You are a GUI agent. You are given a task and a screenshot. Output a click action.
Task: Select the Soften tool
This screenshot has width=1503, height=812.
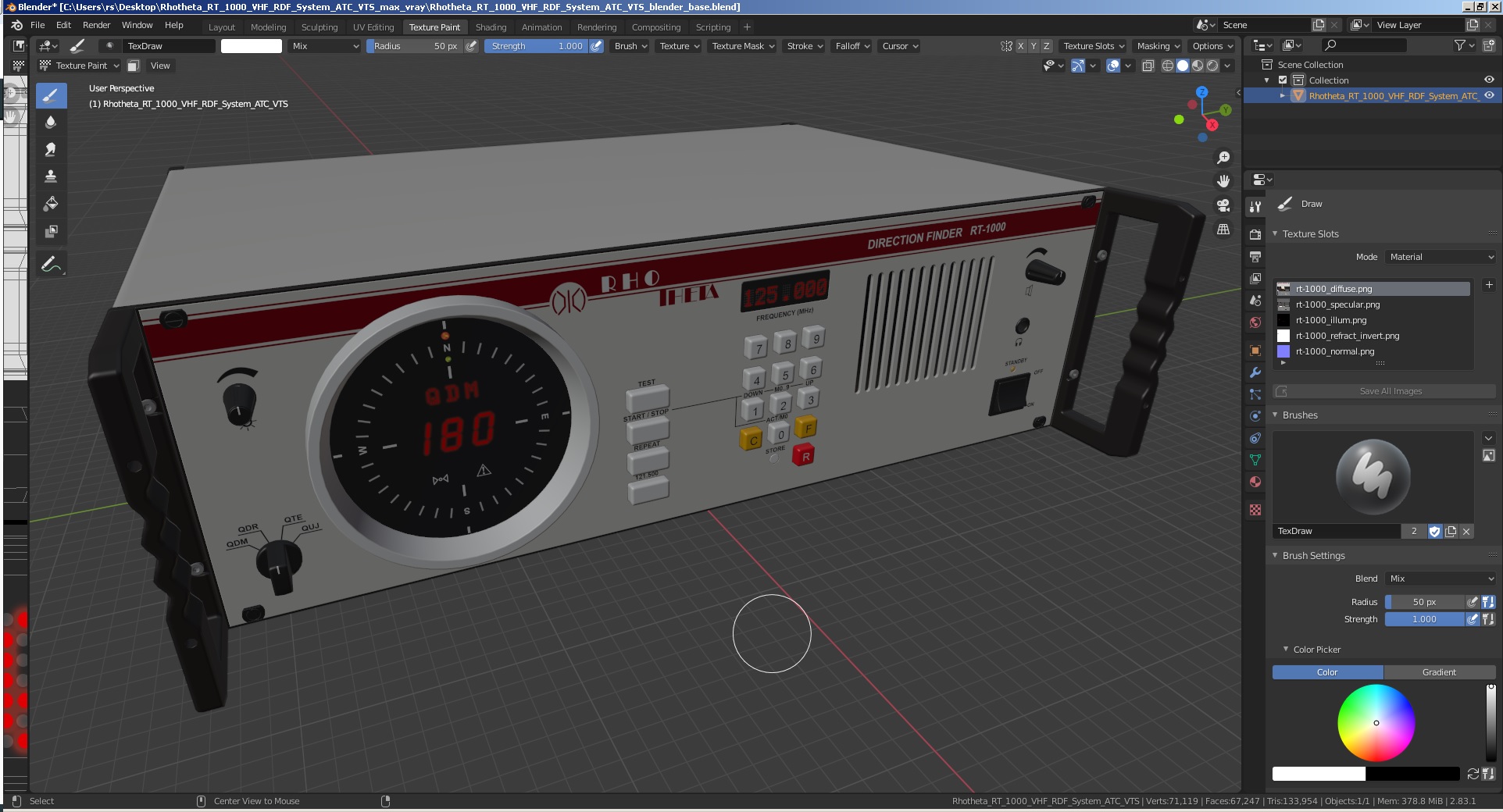click(x=51, y=122)
